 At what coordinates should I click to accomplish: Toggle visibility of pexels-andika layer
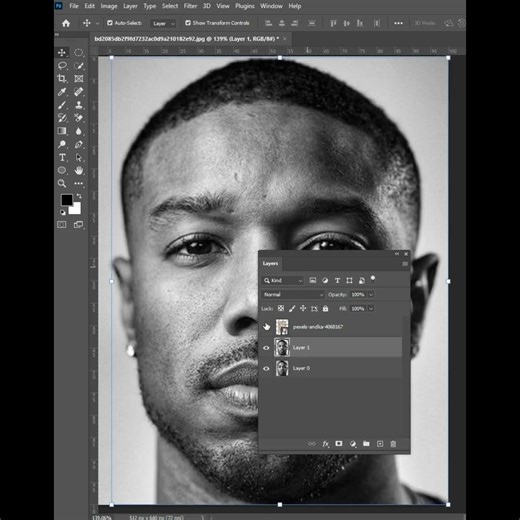266,327
